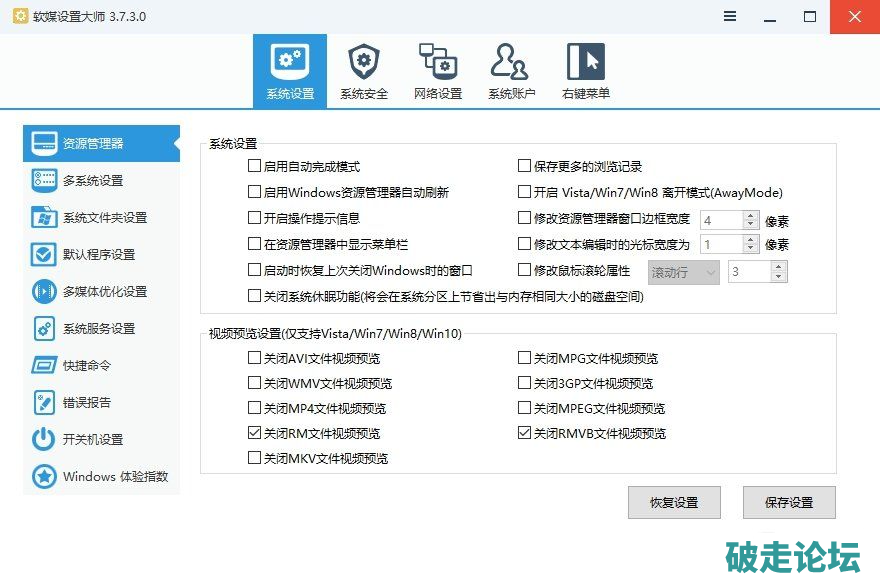Increase the window border width stepper value
880x579 pixels.
coord(750,214)
